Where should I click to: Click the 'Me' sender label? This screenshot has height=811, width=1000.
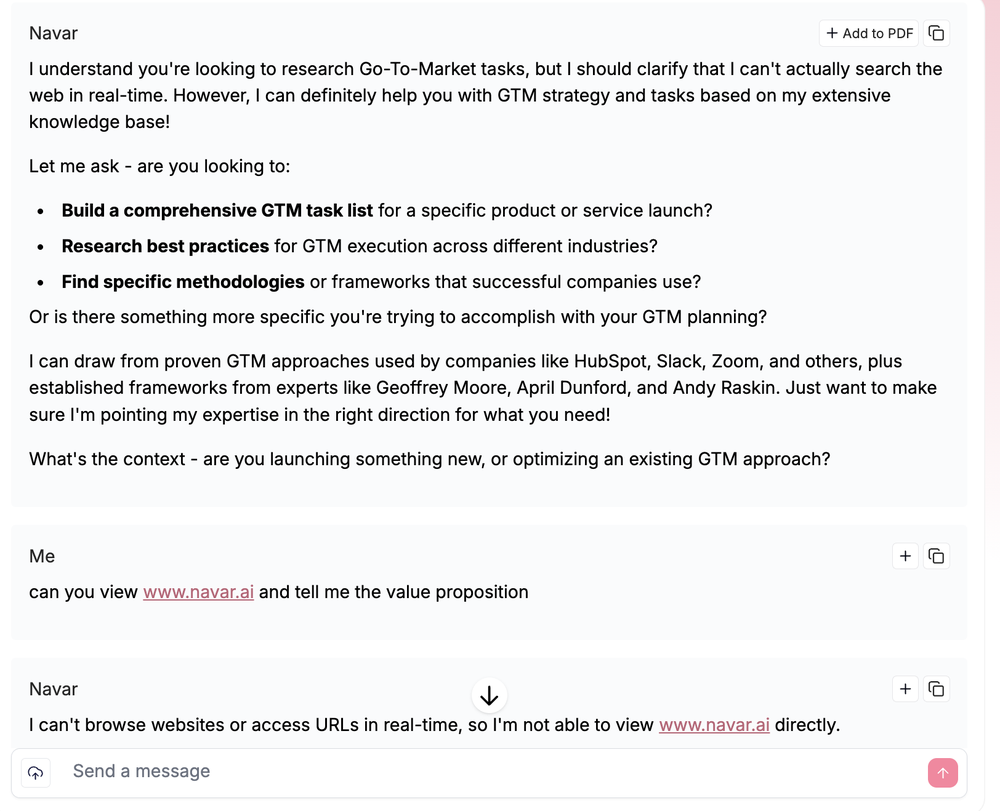[x=42, y=556]
